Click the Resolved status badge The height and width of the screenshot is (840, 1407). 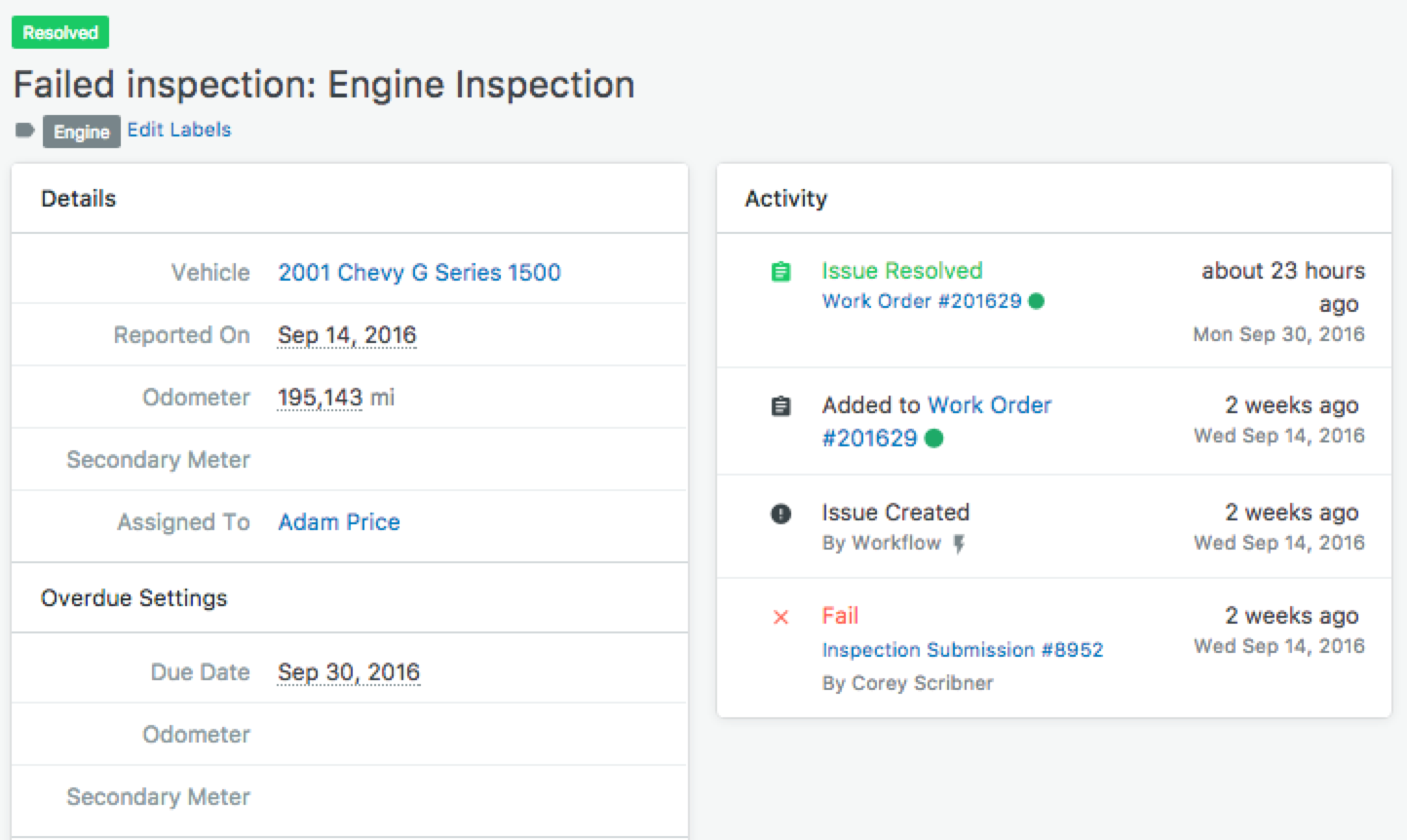click(60, 32)
